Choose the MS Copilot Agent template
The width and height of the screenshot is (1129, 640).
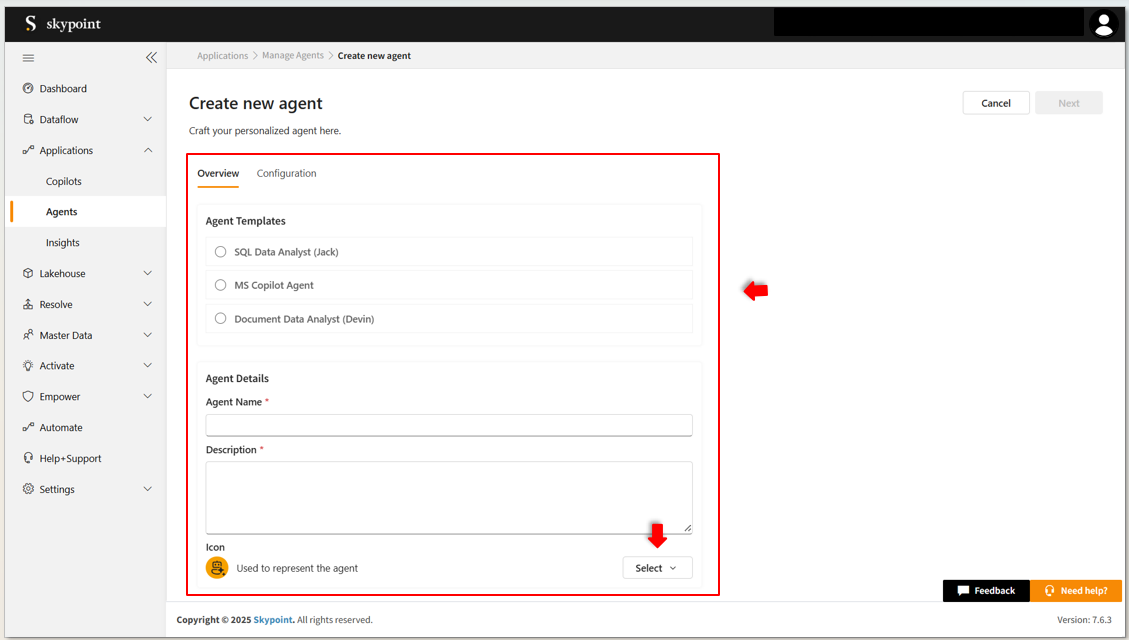click(x=221, y=285)
